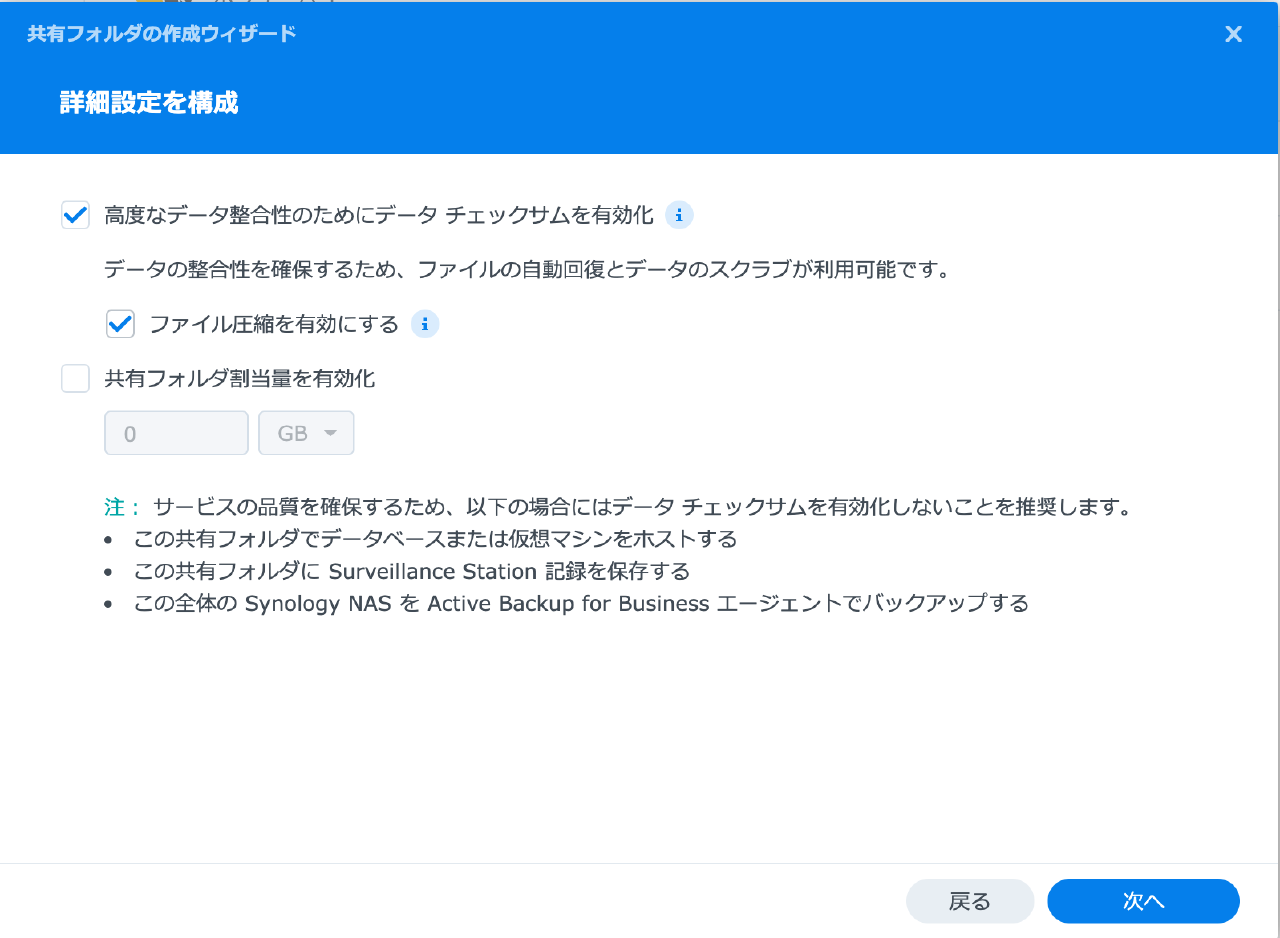1280x938 pixels.
Task: Go back with the 戻る button
Action: (969, 901)
